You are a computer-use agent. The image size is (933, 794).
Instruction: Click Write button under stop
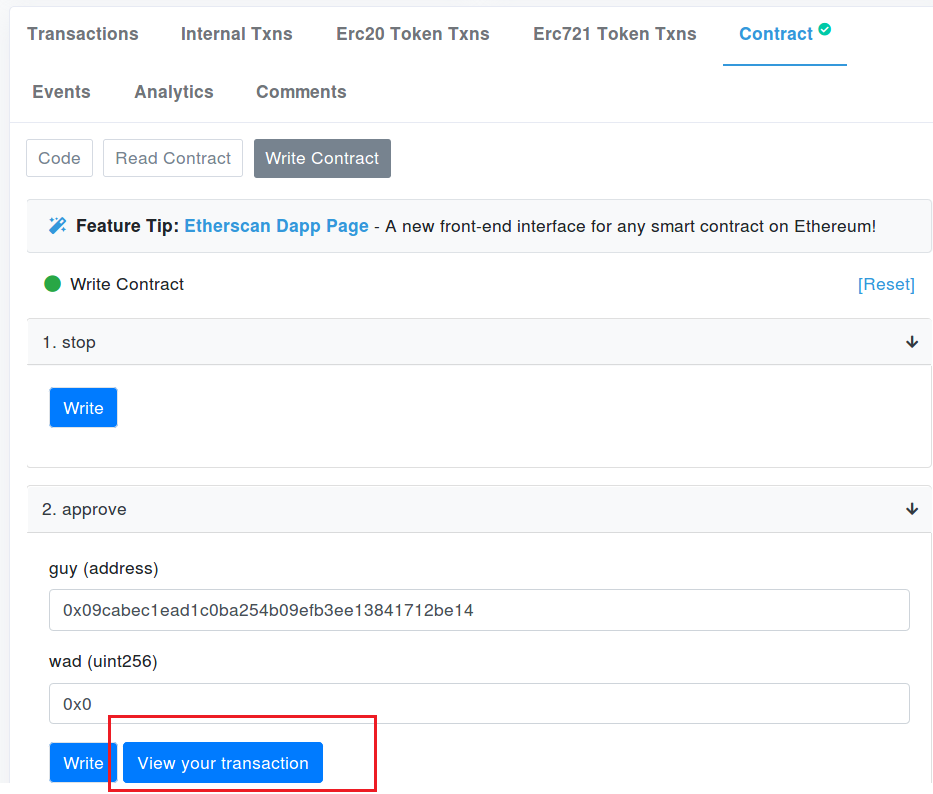83,408
